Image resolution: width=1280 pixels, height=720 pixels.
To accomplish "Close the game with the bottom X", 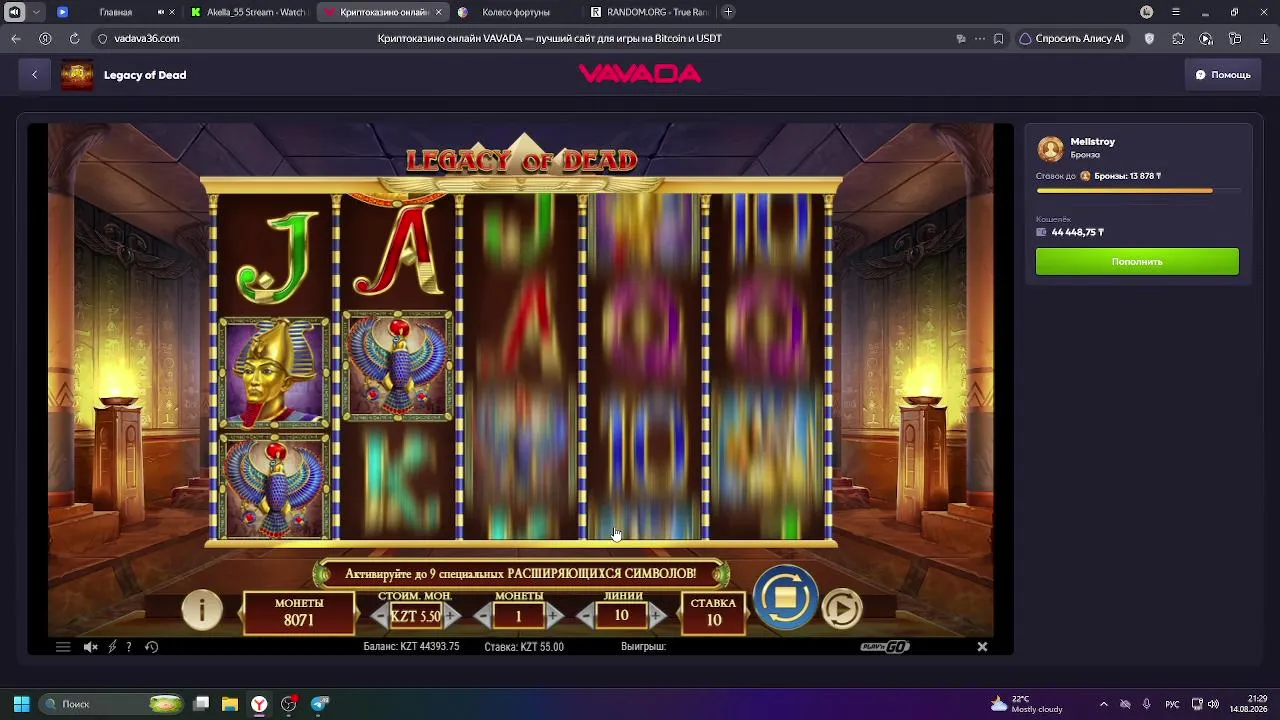I will tap(982, 647).
